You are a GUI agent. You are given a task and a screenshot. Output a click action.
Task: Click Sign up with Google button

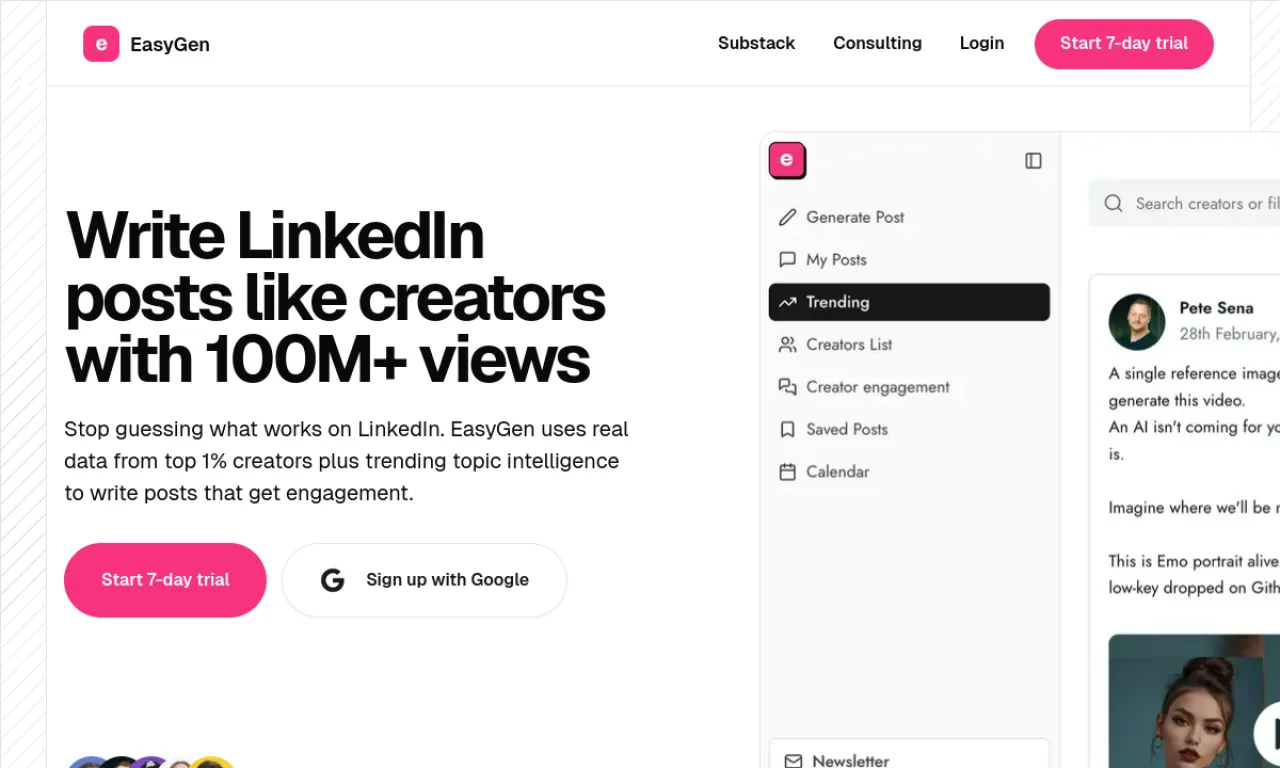tap(424, 580)
